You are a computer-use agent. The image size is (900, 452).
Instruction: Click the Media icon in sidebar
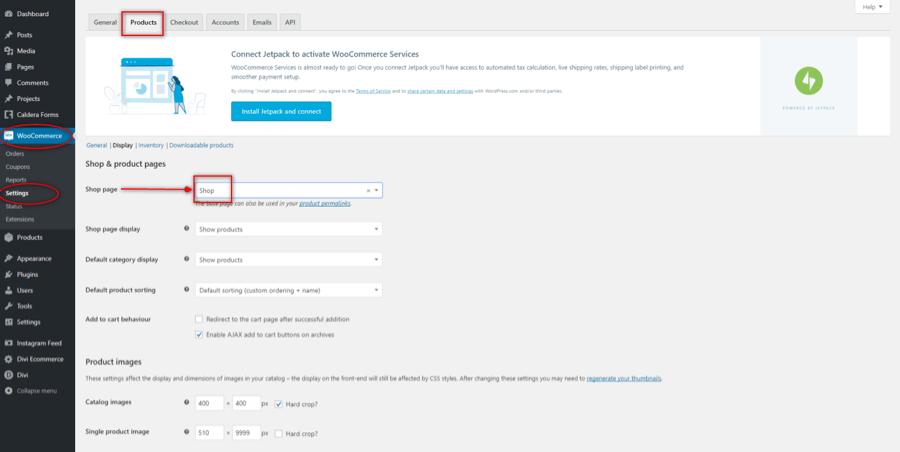9,51
